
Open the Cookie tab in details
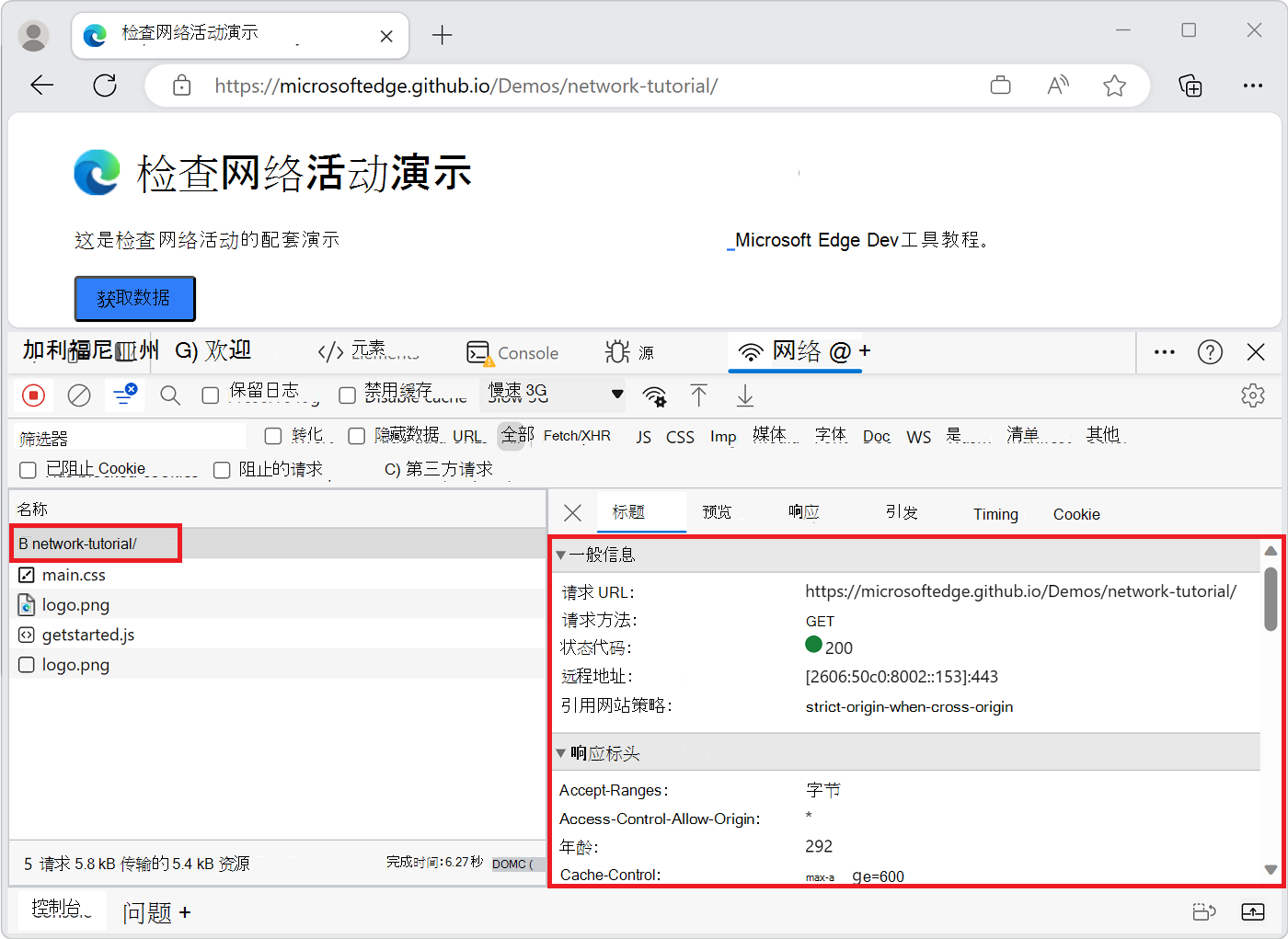(1076, 514)
